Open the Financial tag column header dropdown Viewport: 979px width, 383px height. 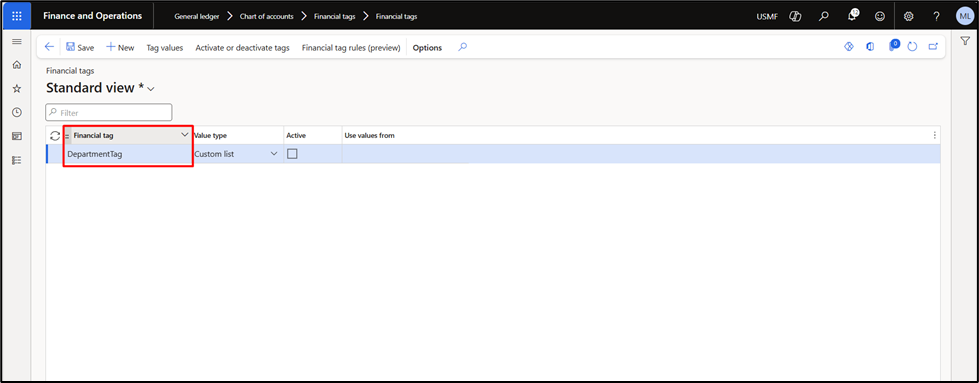coord(185,134)
